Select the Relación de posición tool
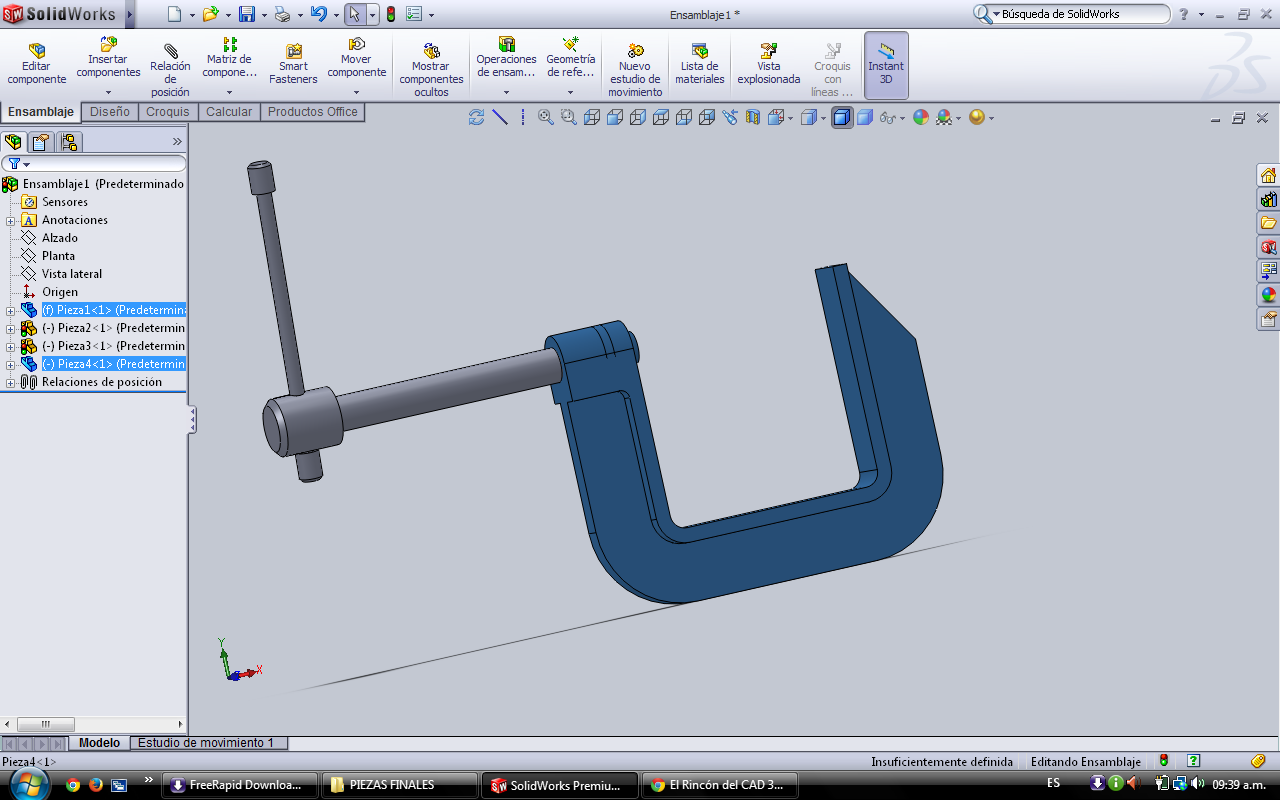 170,70
